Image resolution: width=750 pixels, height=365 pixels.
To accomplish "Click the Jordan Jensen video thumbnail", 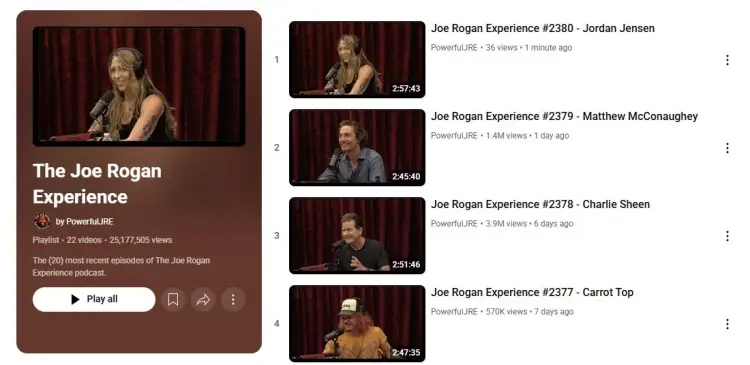I will click(x=357, y=59).
